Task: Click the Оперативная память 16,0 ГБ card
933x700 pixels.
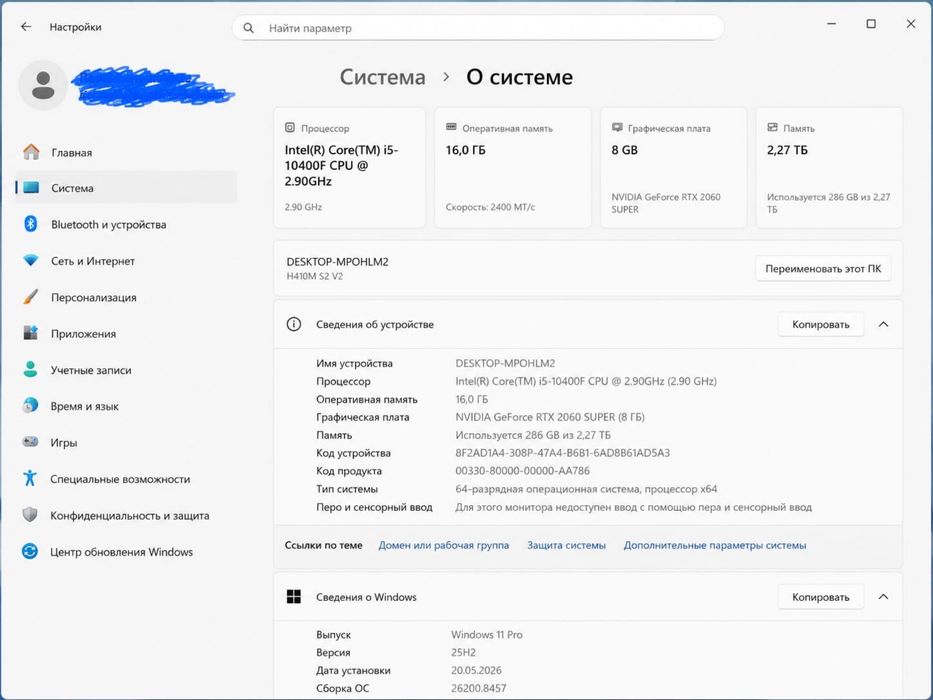Action: click(x=512, y=167)
